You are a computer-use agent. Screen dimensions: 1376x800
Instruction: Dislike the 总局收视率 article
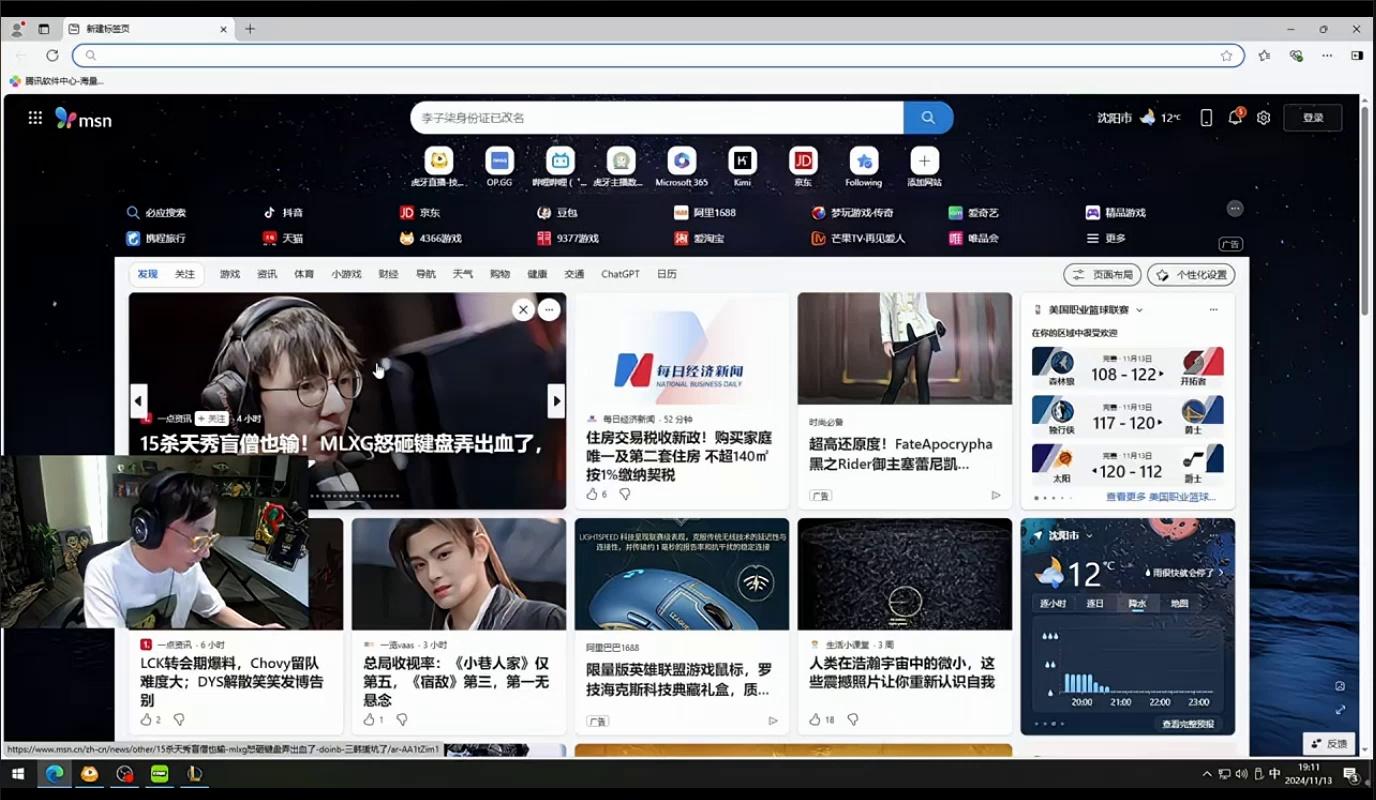(402, 720)
